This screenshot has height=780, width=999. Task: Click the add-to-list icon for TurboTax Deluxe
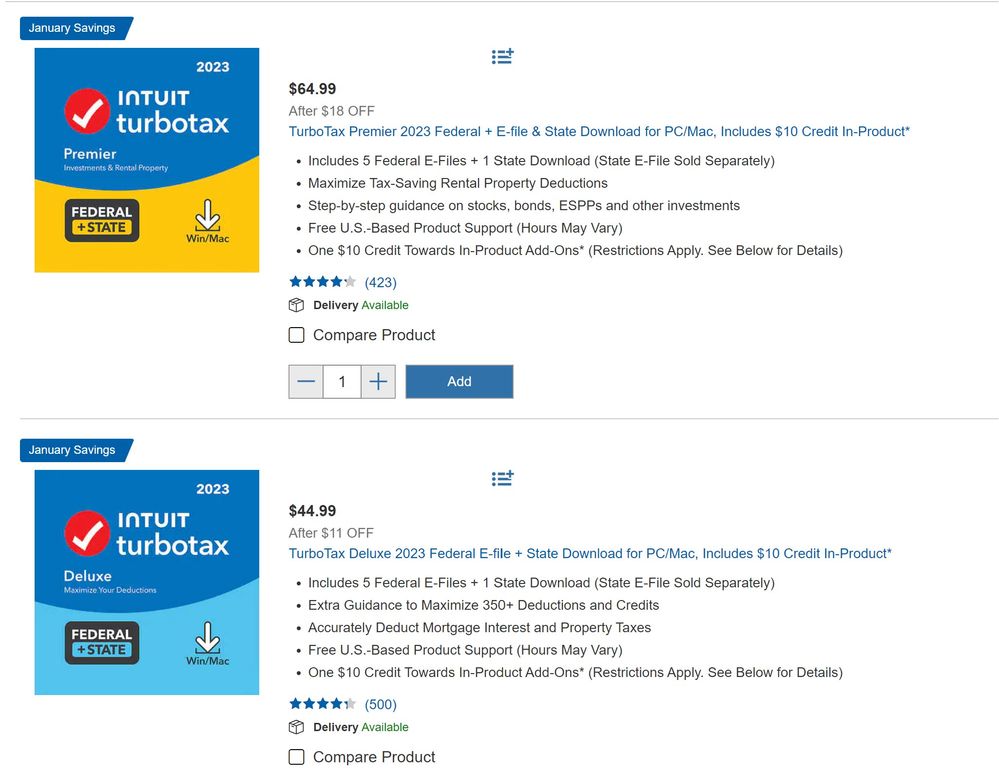[x=502, y=479]
